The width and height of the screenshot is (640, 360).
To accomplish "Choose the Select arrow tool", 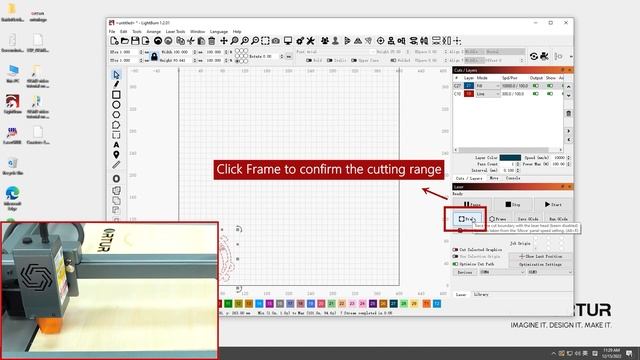I will 116,75.
